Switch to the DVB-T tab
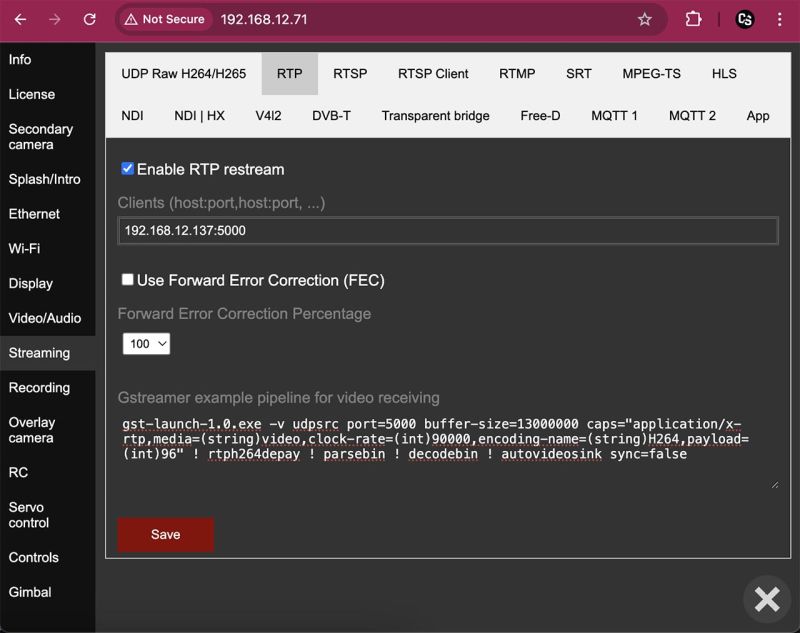800x633 pixels. [x=331, y=116]
